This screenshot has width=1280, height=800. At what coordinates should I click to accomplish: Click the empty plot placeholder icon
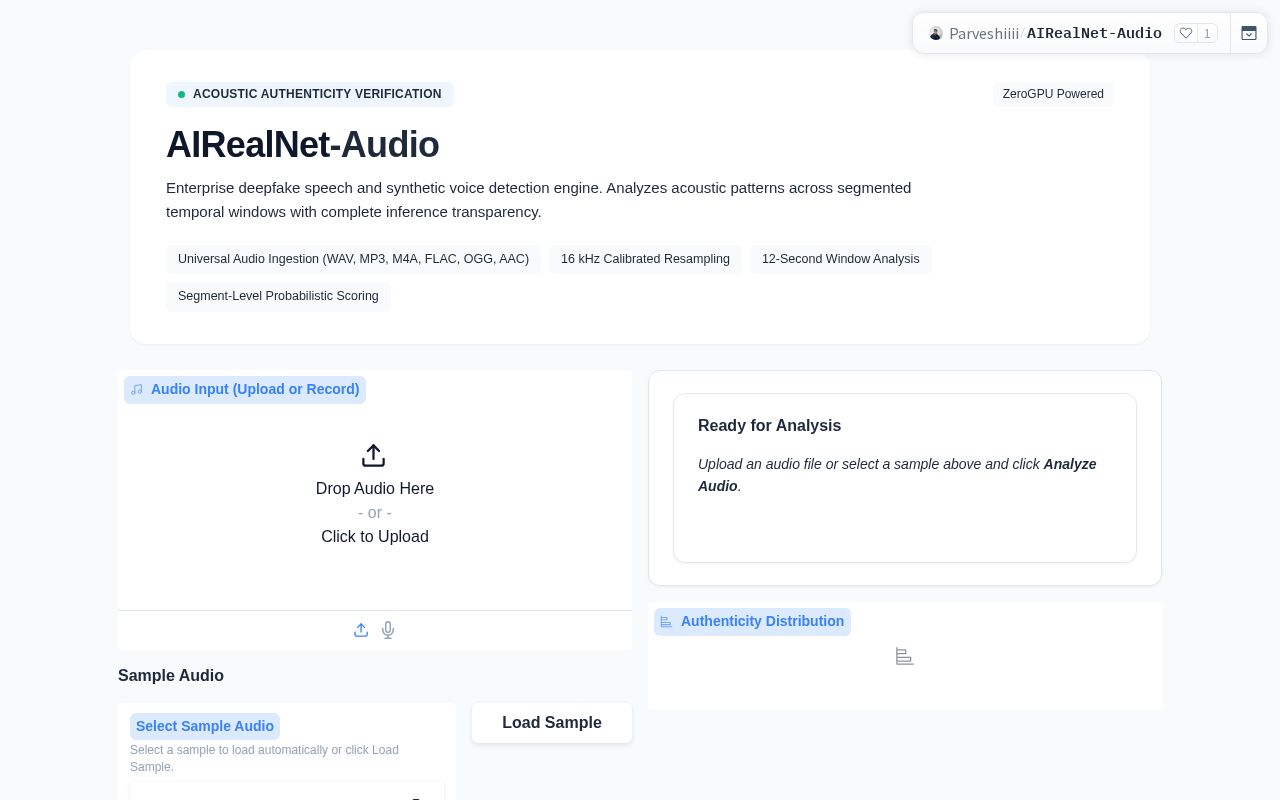tap(905, 656)
